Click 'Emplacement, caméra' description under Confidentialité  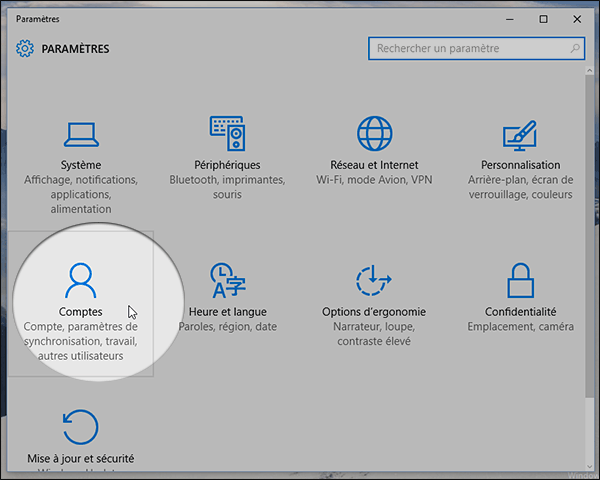coord(521,327)
